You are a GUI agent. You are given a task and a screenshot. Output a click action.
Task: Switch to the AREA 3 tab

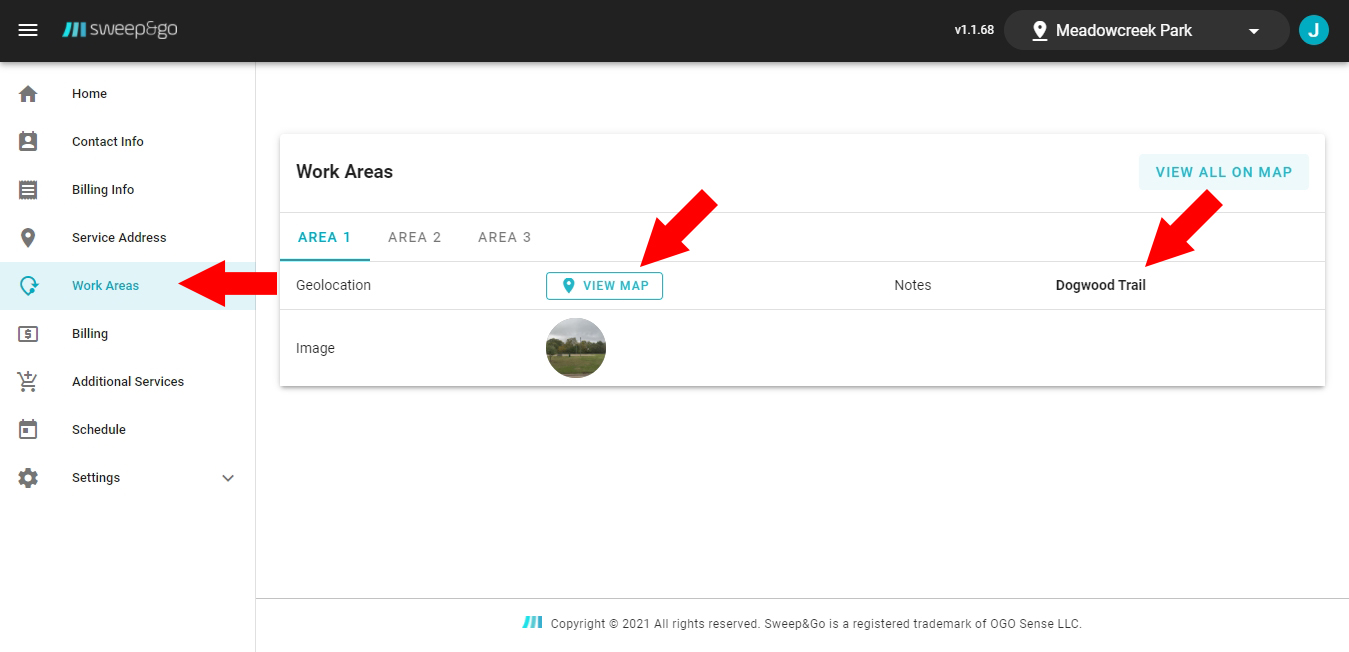pos(504,237)
